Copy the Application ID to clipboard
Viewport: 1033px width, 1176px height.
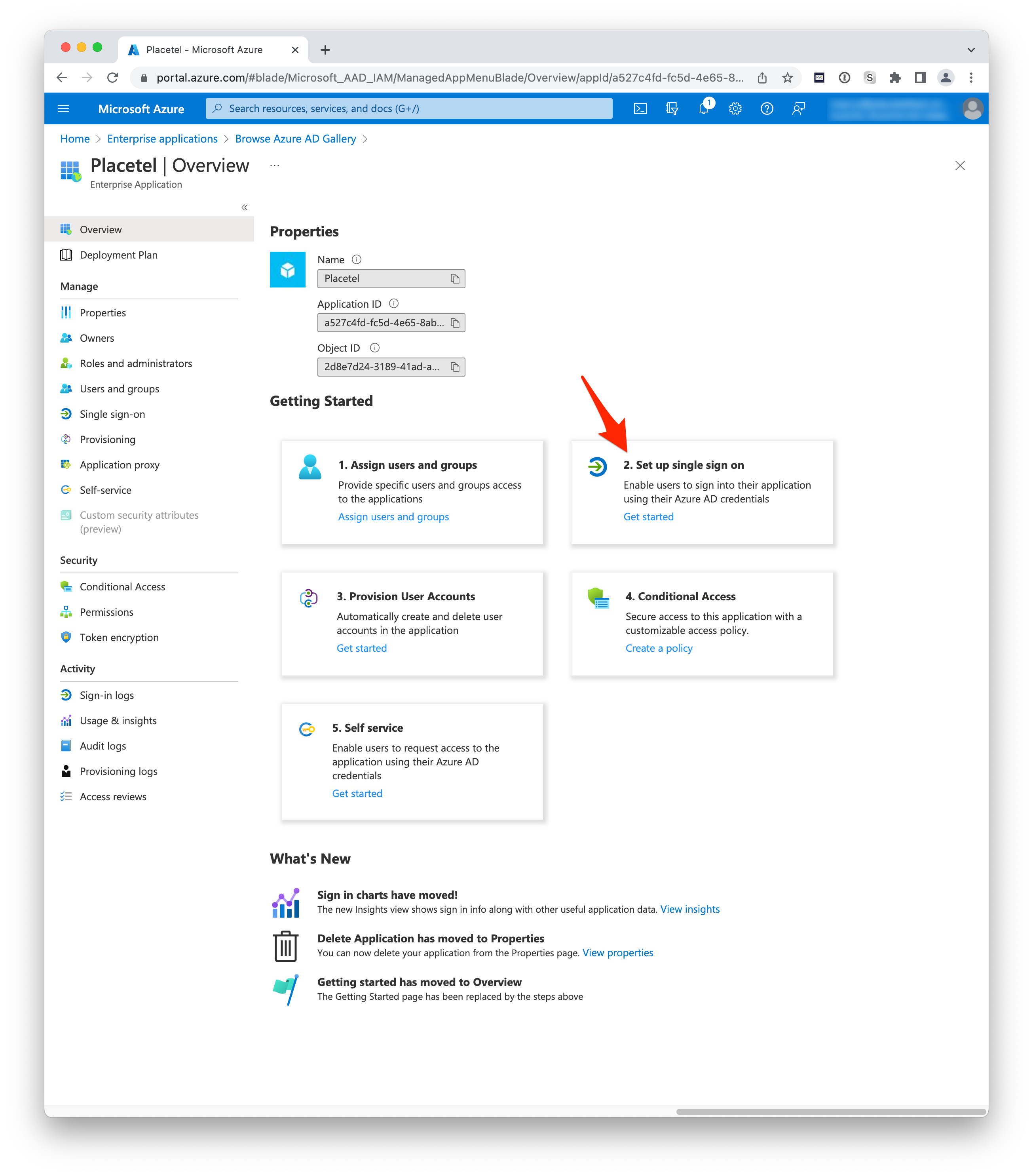point(455,323)
